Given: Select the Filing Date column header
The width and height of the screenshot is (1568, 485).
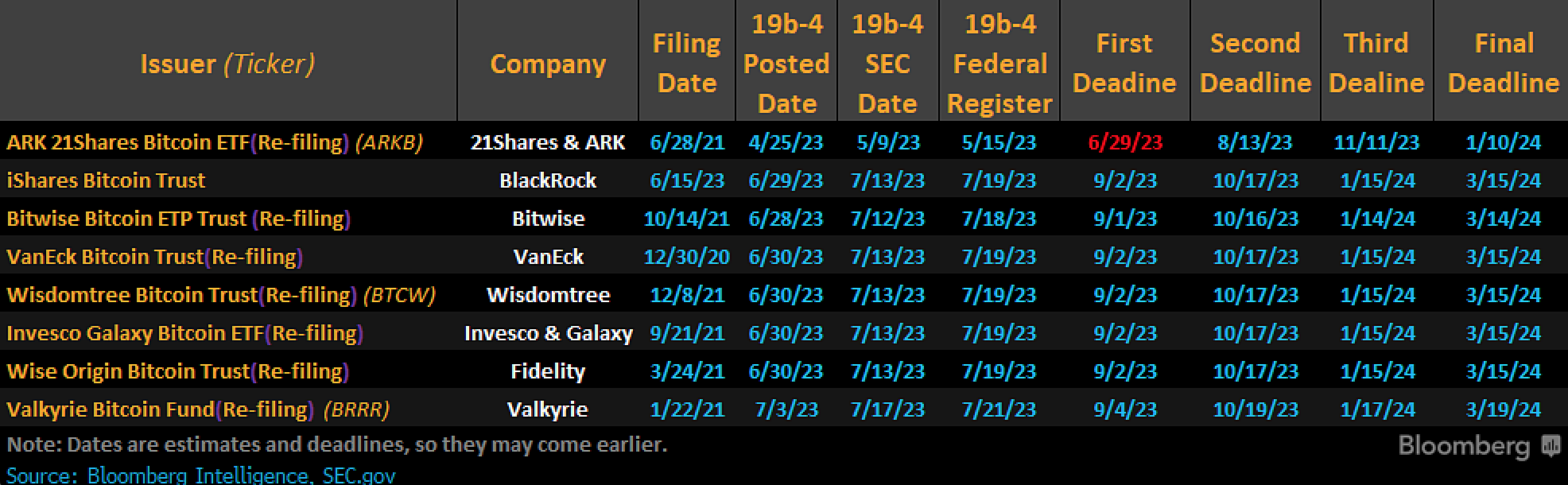Looking at the screenshot, I should 686,63.
